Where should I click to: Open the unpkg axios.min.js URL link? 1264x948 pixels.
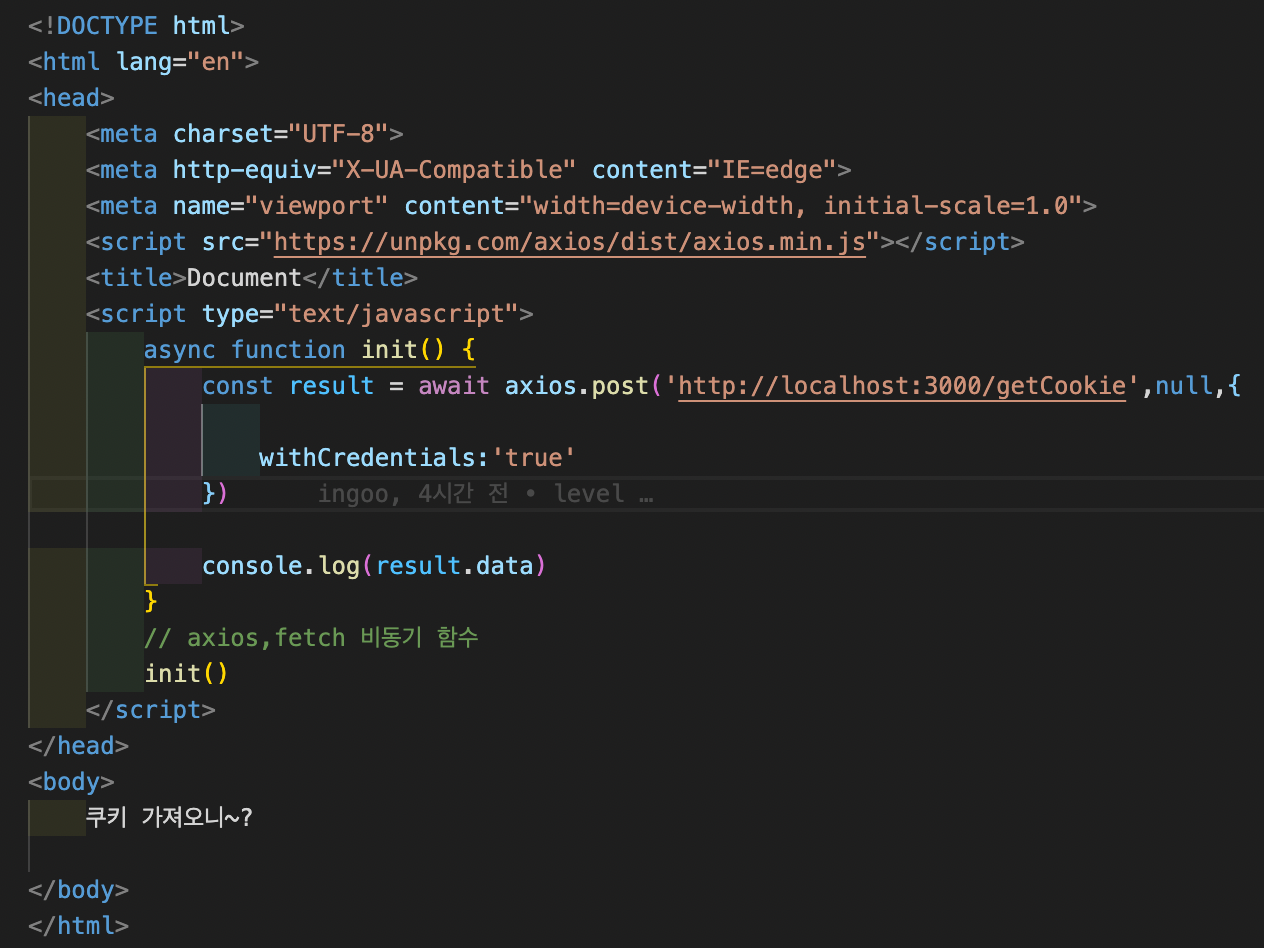pos(569,241)
